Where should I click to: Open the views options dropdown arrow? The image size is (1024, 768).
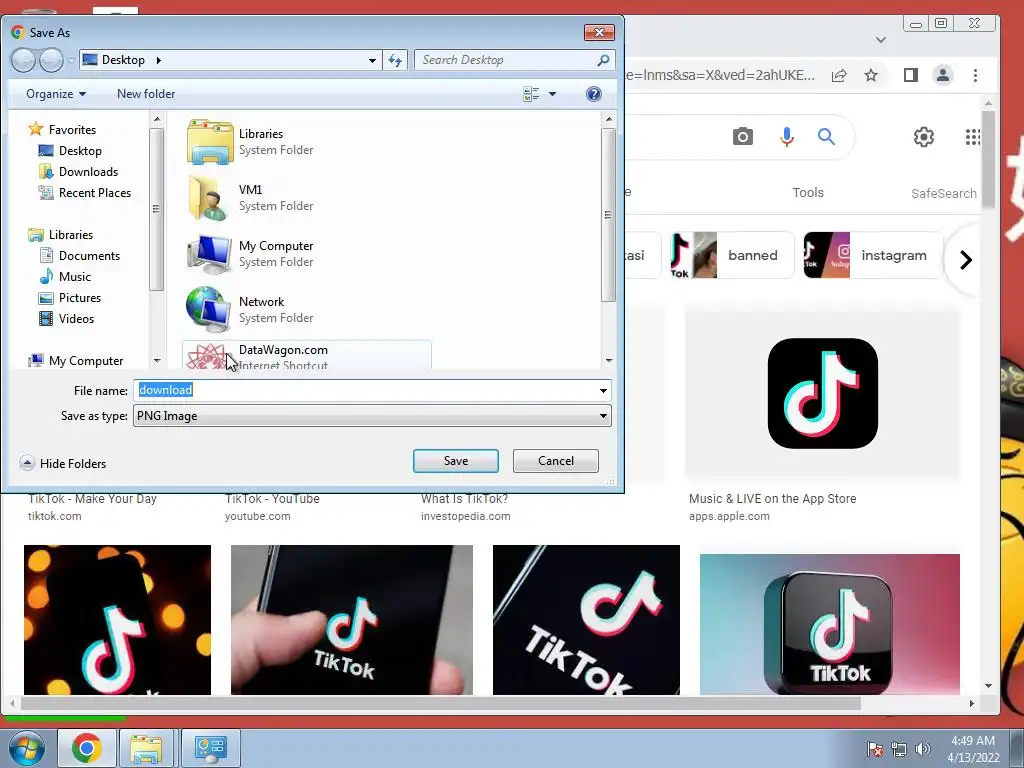pyautogui.click(x=552, y=94)
